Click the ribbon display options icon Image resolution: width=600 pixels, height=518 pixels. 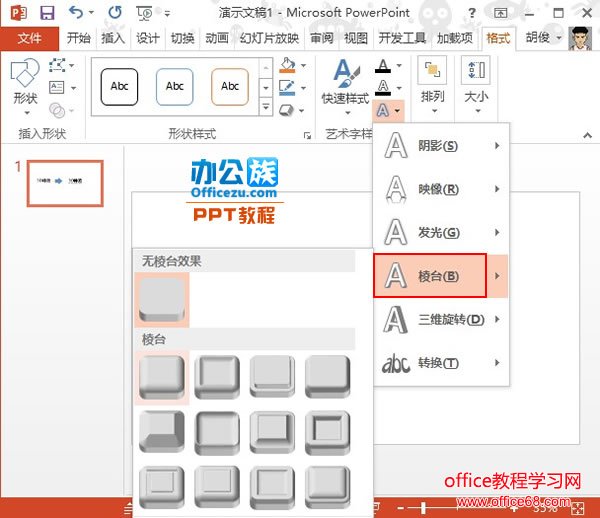click(x=500, y=13)
